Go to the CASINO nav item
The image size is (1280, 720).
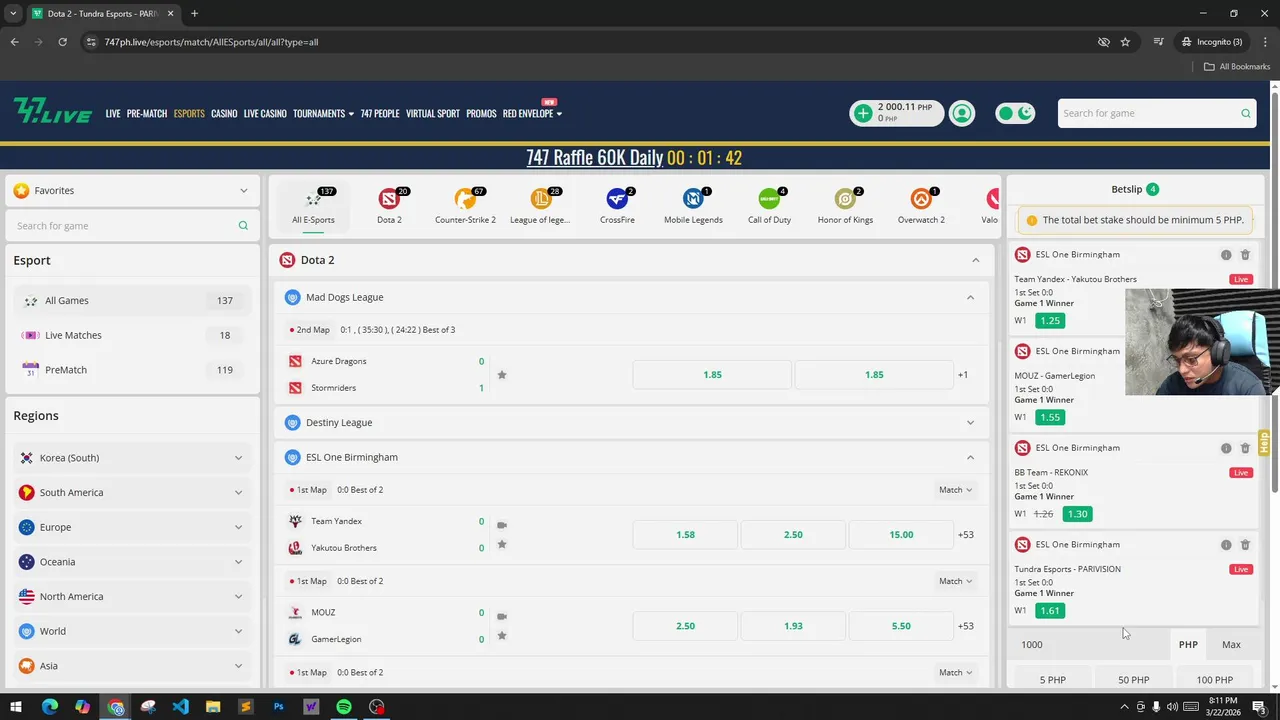coord(224,113)
